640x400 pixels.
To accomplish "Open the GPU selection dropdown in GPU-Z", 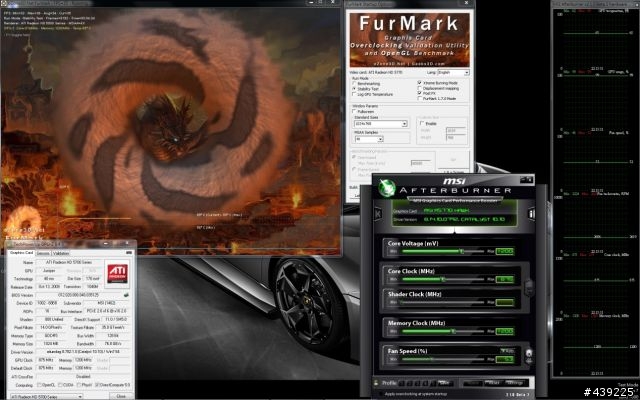I will 46,396.
